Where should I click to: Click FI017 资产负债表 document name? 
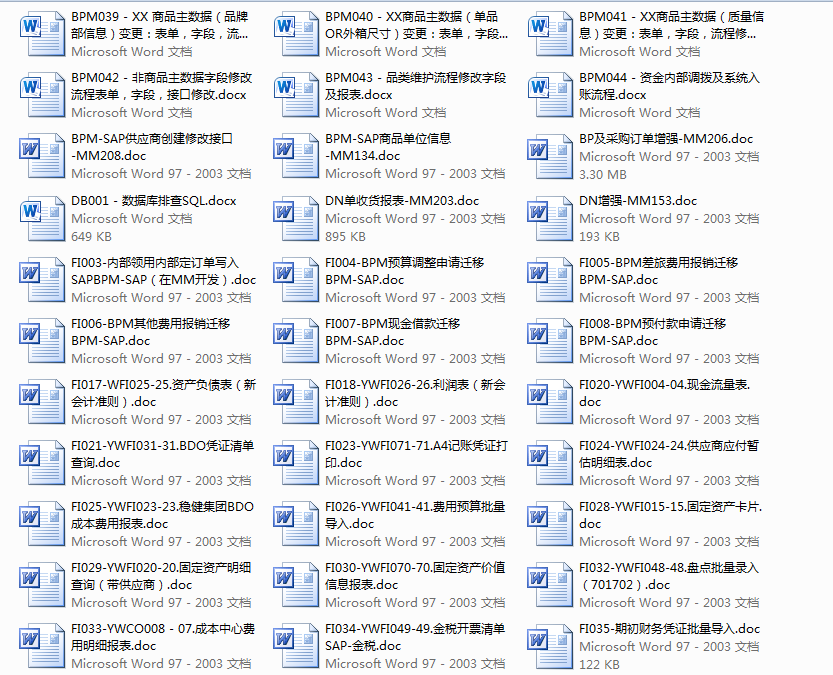coord(163,393)
